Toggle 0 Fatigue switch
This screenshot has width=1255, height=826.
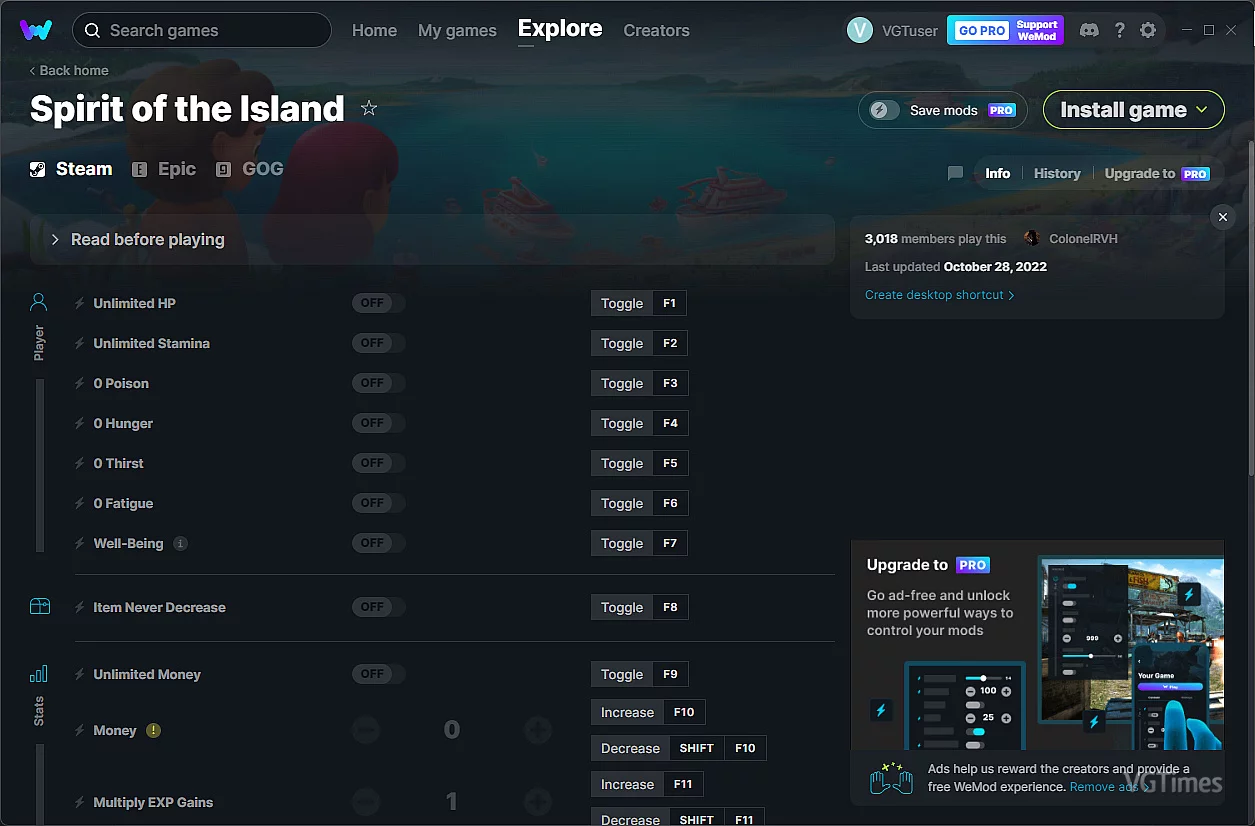[378, 503]
